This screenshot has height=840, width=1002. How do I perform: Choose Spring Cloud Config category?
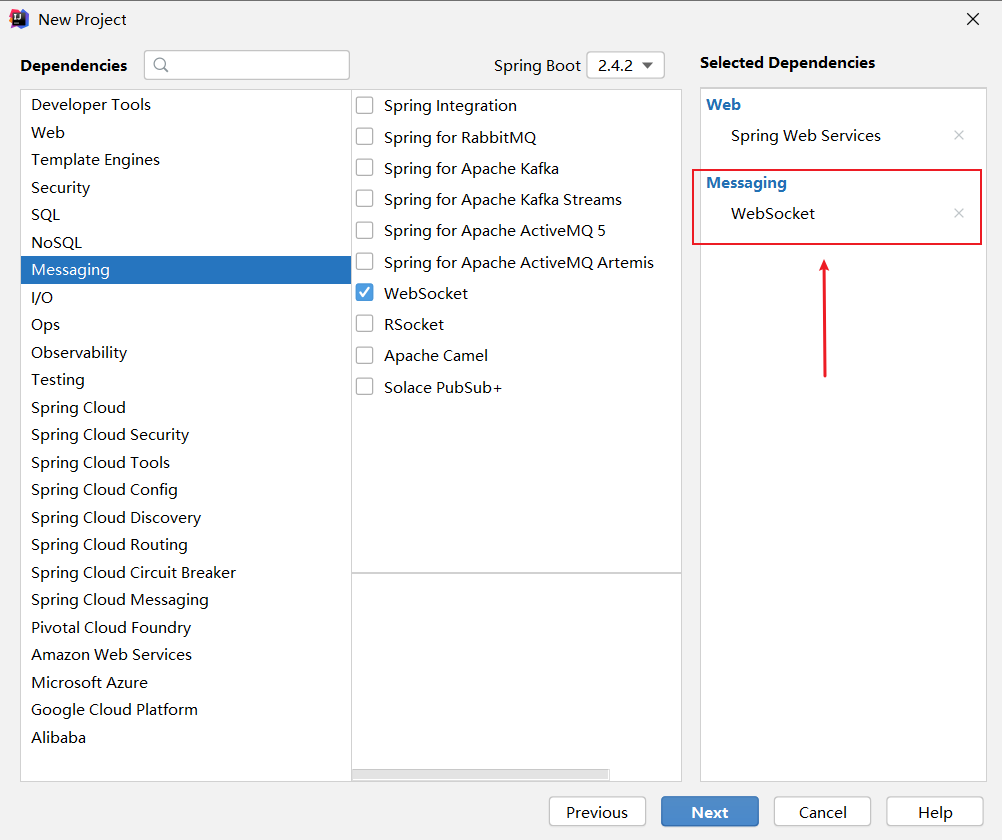tap(185, 490)
